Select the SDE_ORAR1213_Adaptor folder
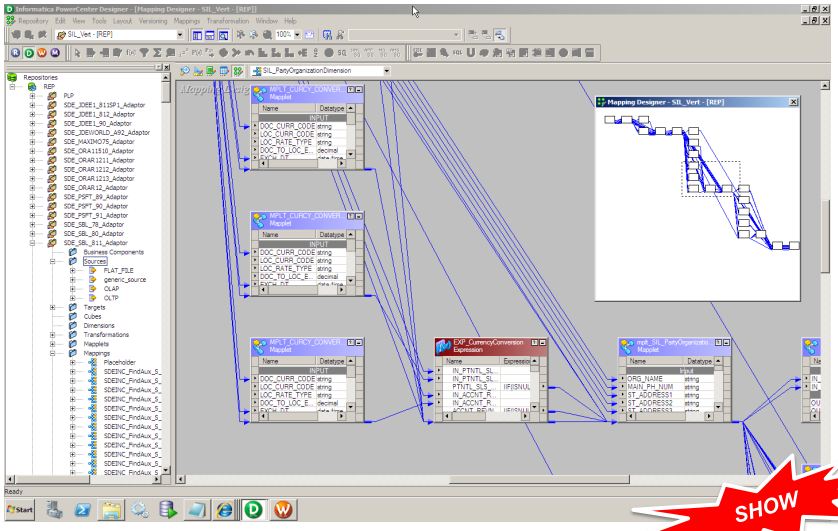This screenshot has height=531, width=838. 99,178
